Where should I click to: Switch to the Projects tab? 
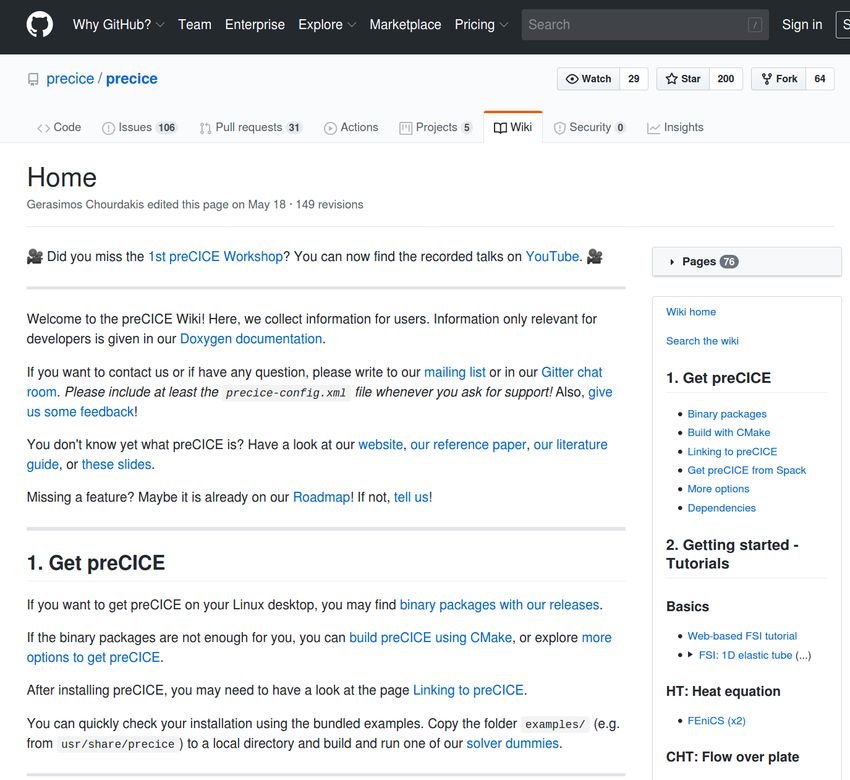point(436,127)
